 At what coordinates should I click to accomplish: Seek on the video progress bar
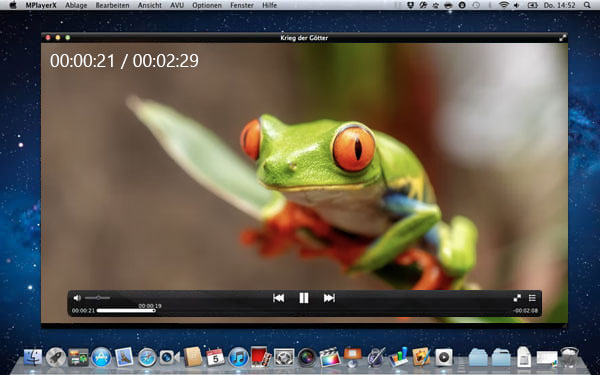pos(126,311)
